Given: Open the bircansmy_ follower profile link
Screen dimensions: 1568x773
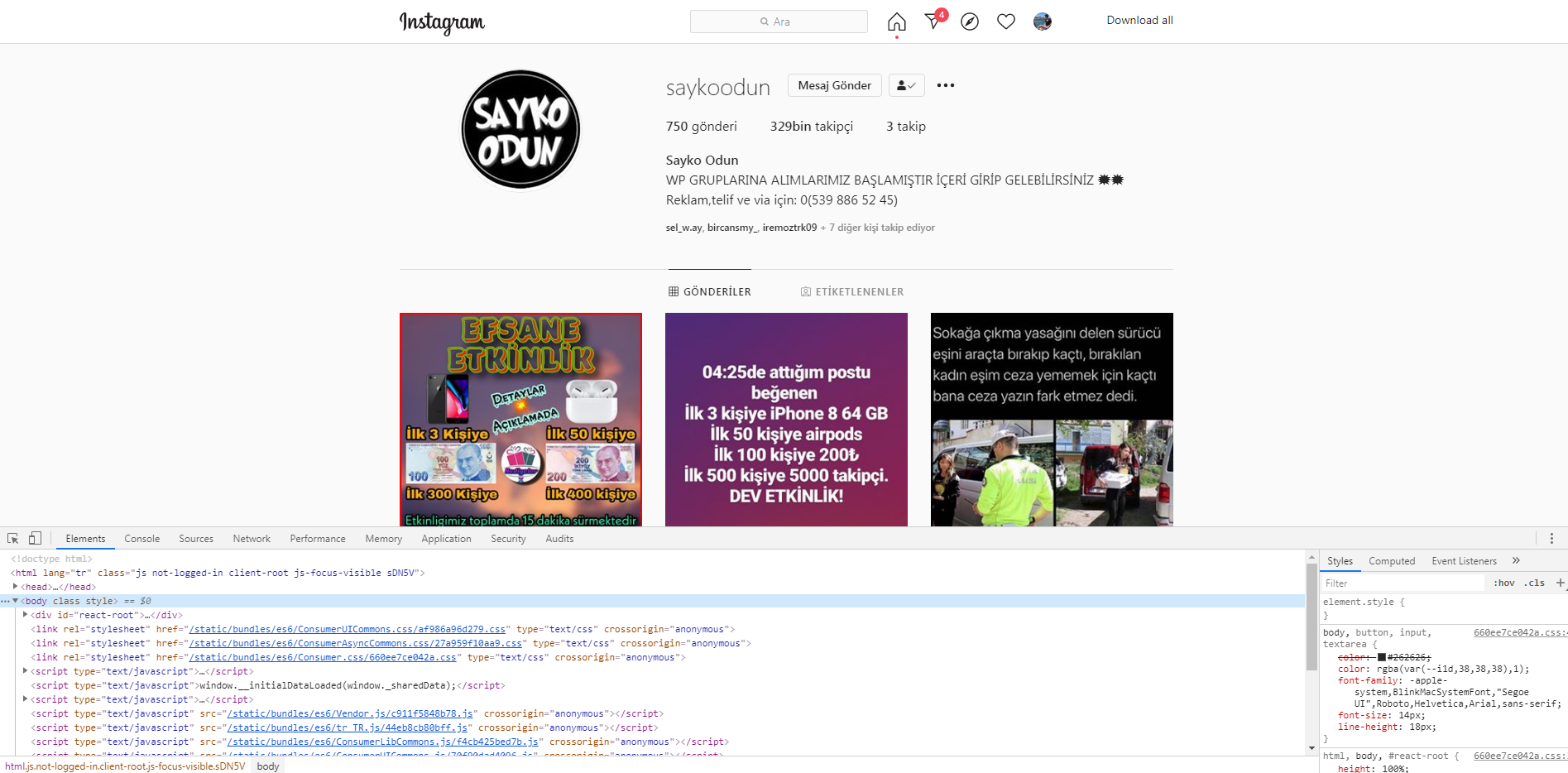Looking at the screenshot, I should (731, 228).
